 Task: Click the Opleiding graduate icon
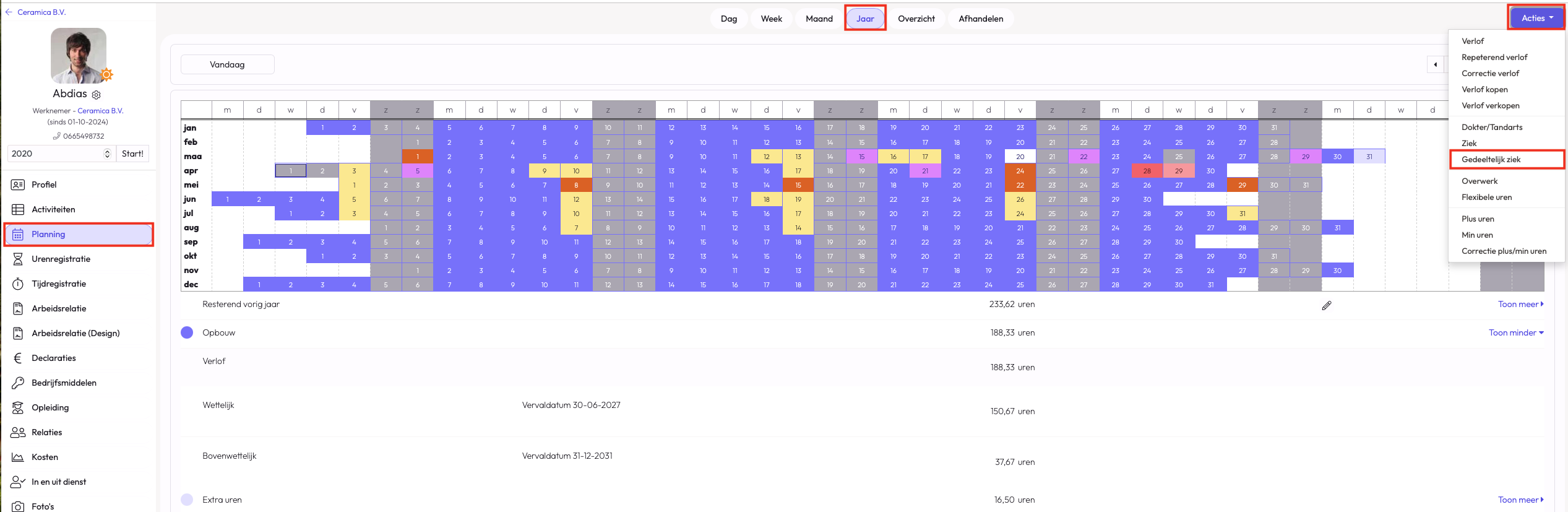18,407
